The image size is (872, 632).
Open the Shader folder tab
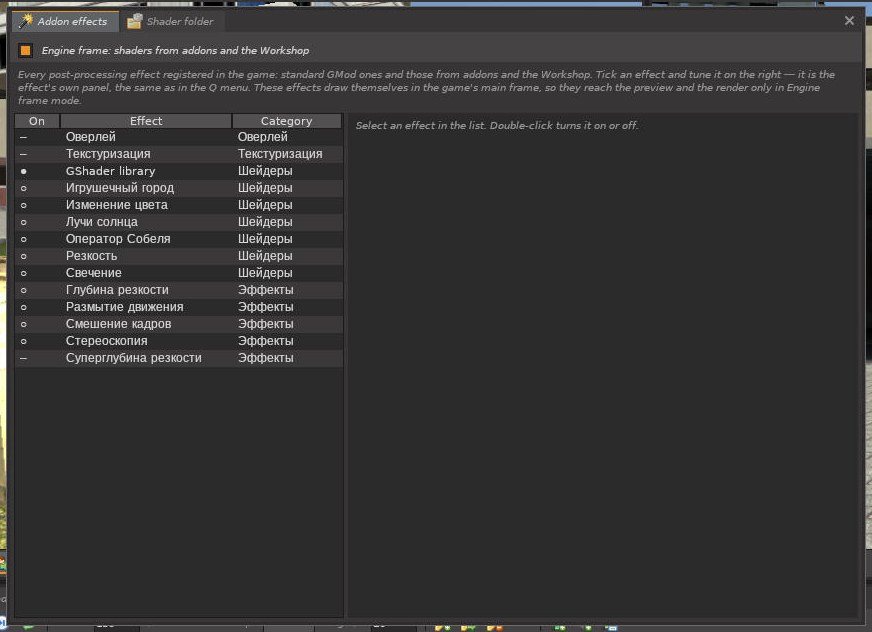171,22
